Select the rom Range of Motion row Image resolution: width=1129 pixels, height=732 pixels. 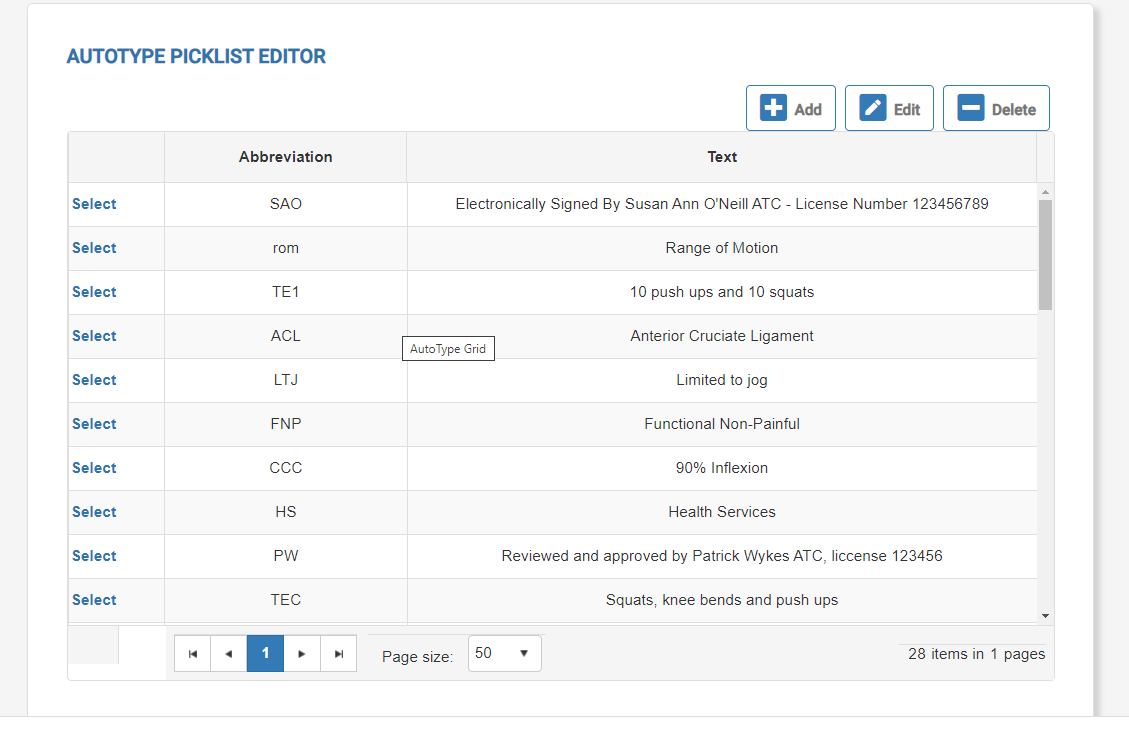pyautogui.click(x=94, y=248)
